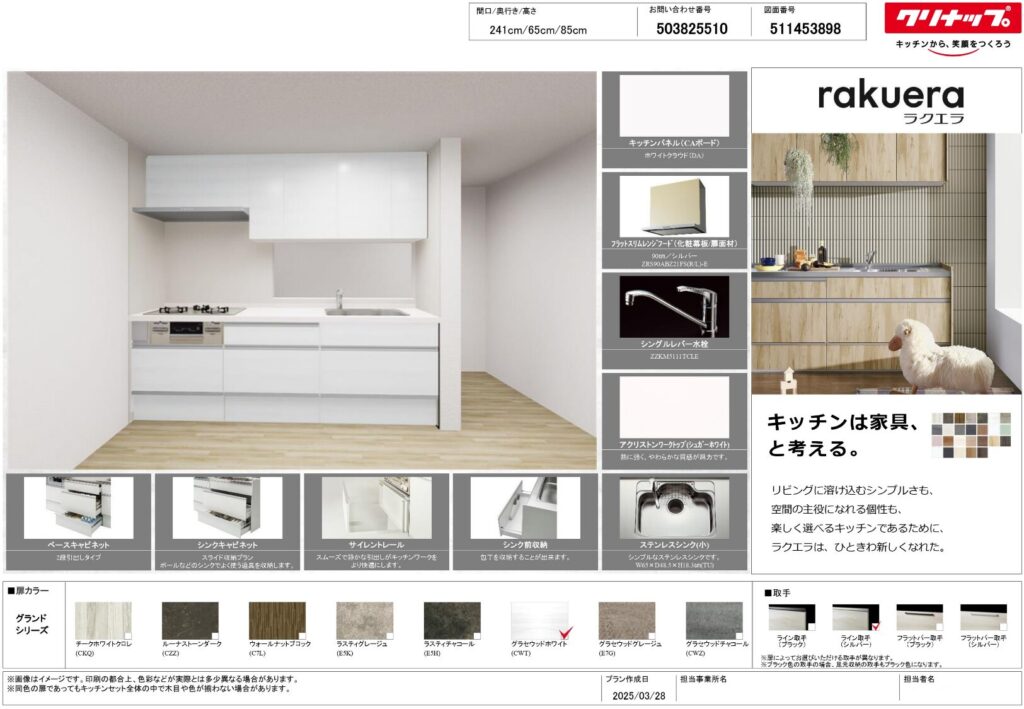Click the シンクキャビネット image
The height and width of the screenshot is (709, 1024).
coord(227,507)
